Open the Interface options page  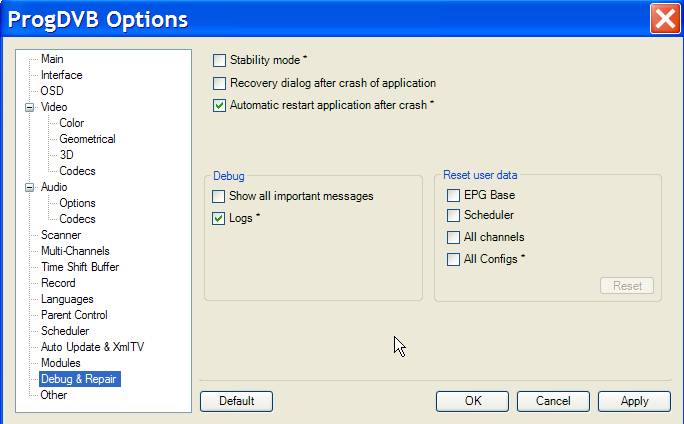(62, 75)
